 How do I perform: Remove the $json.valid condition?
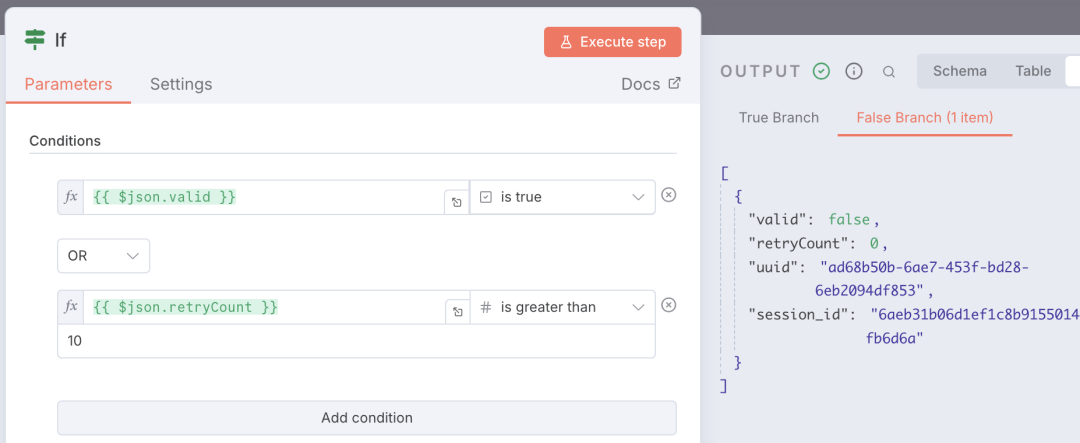(669, 195)
